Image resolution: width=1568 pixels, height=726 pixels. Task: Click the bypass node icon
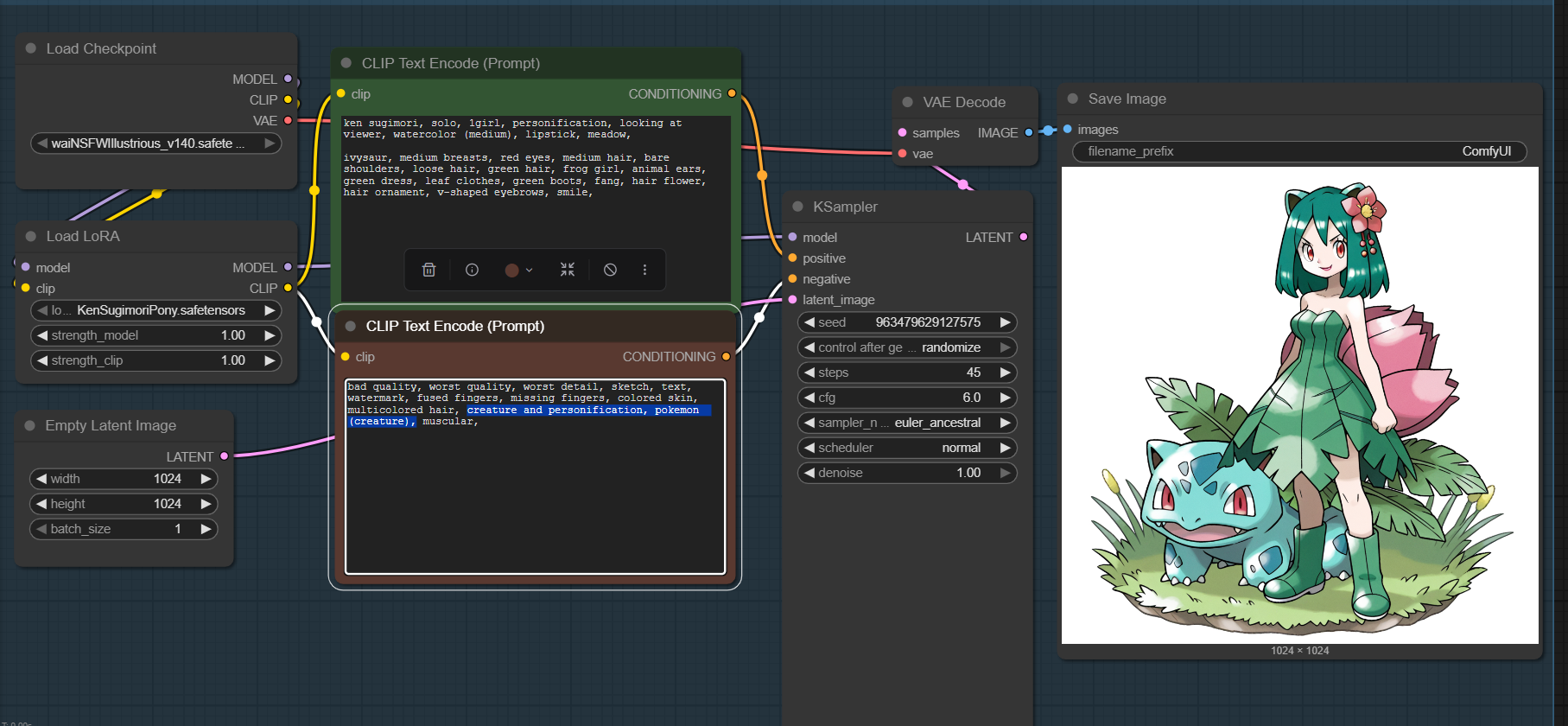[x=610, y=270]
